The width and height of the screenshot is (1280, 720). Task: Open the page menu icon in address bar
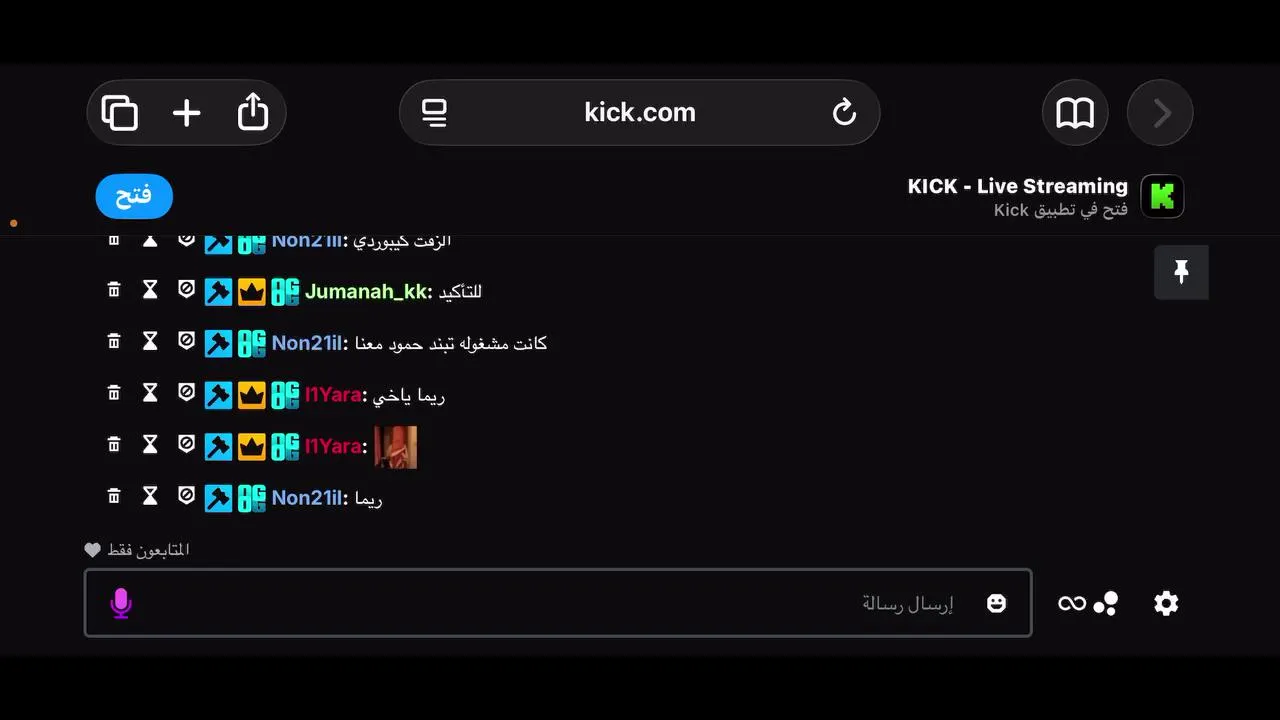click(x=434, y=113)
